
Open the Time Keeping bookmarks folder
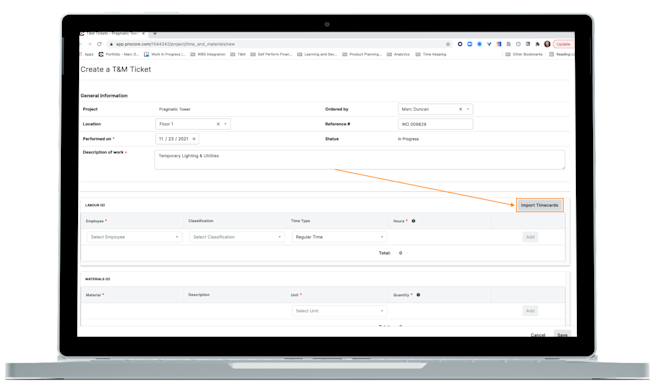[431, 55]
